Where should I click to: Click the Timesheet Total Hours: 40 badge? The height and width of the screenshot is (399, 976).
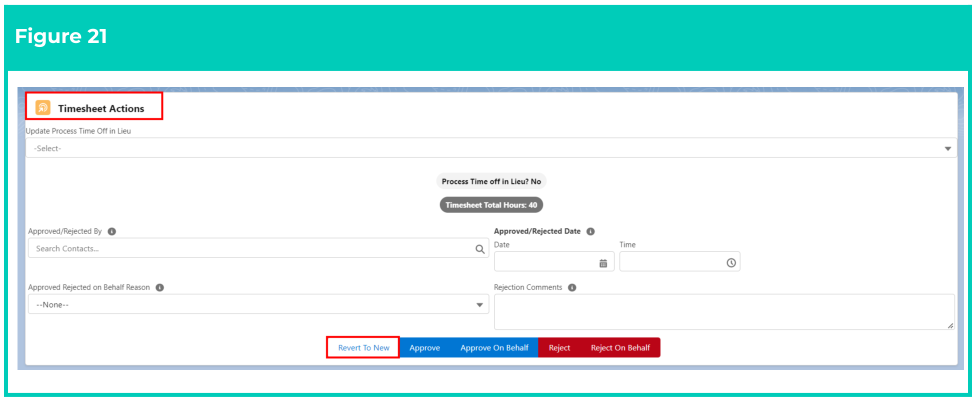[491, 205]
